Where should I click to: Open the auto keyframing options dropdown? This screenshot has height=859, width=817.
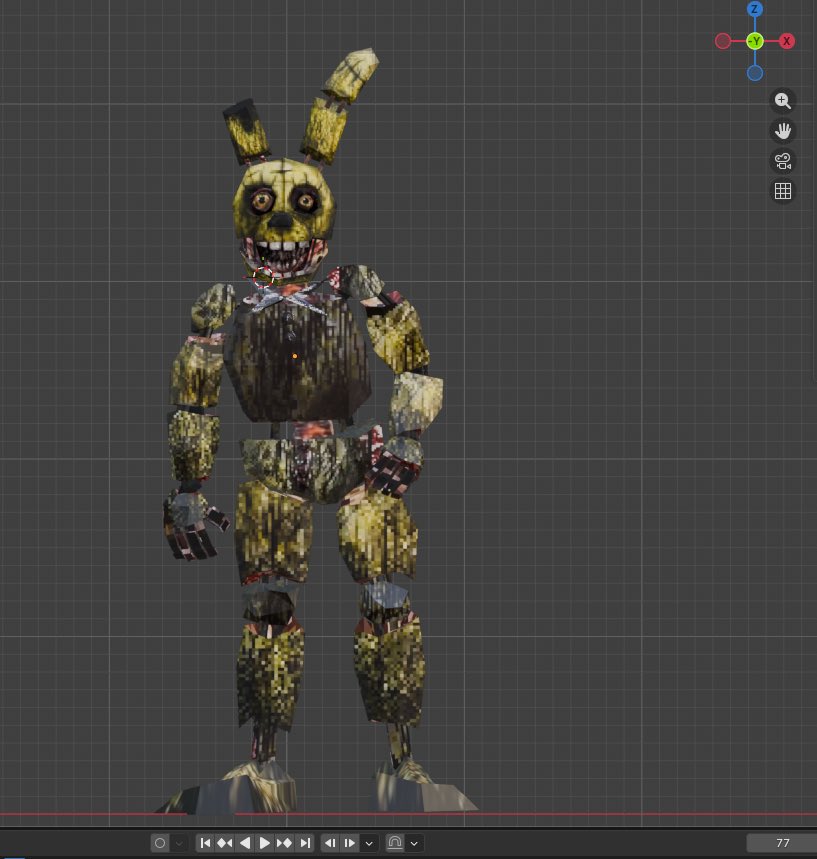click(179, 843)
